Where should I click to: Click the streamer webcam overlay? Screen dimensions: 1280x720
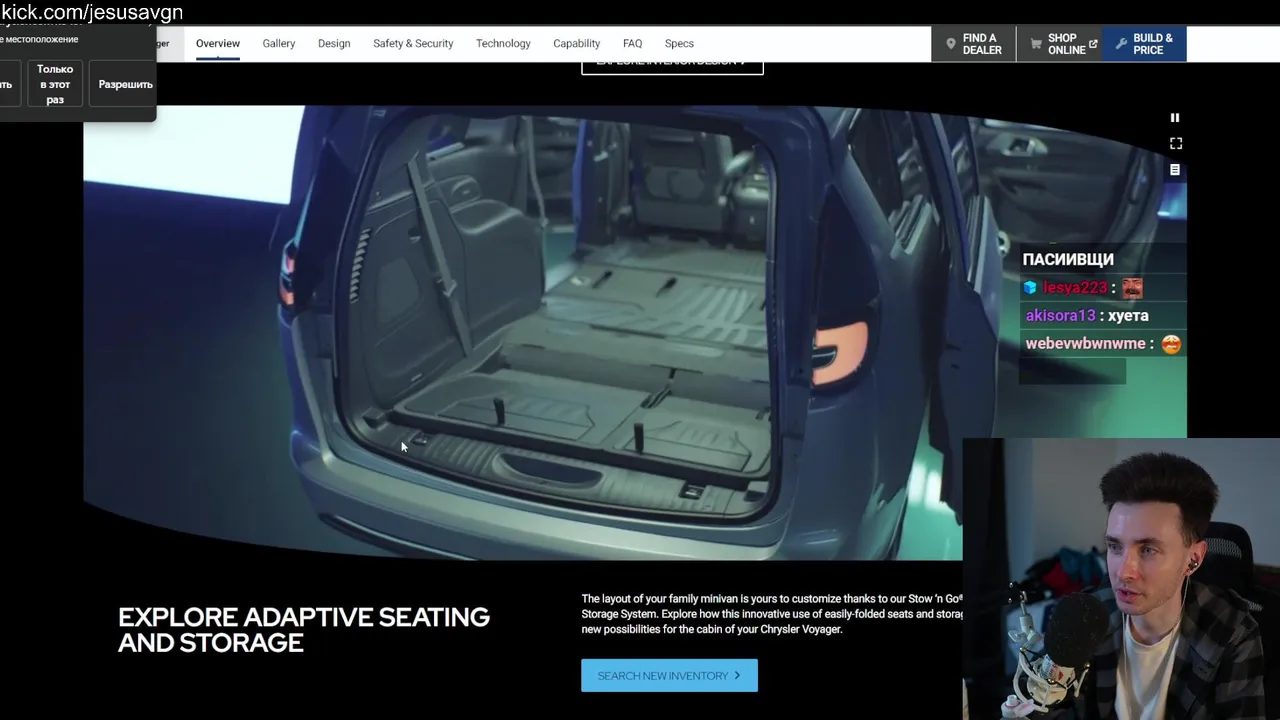point(1121,579)
